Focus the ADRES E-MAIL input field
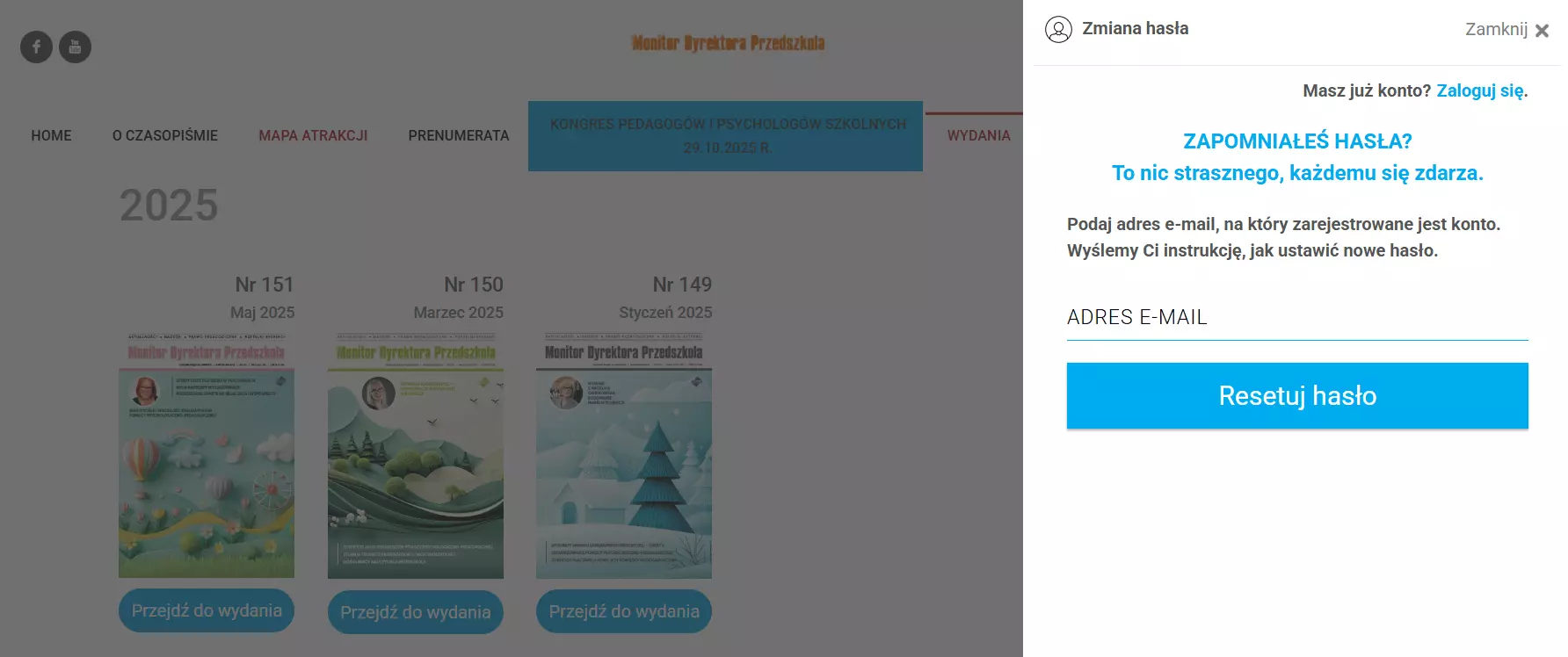Viewport: 1568px width, 657px height. click(x=1297, y=317)
